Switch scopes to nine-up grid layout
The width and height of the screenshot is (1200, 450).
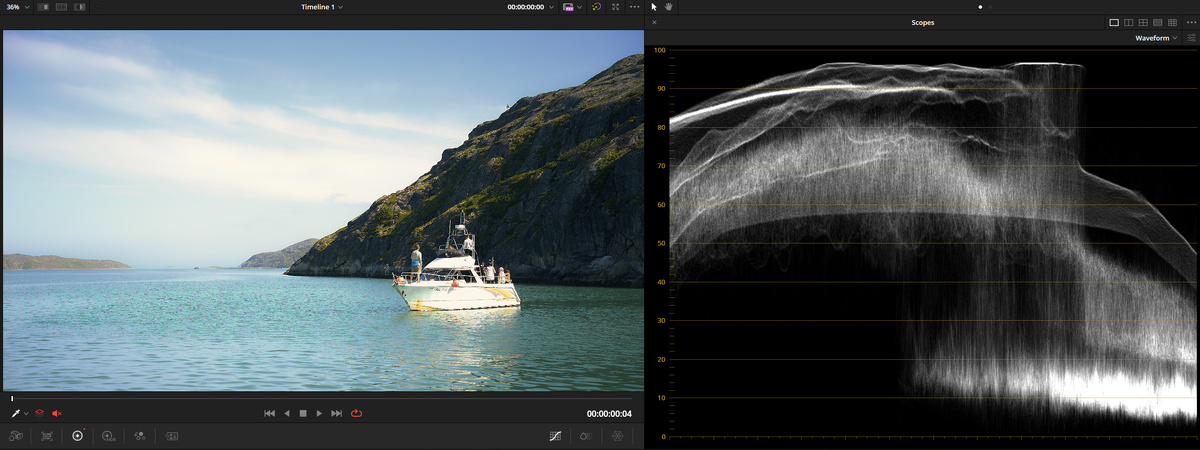point(1172,22)
